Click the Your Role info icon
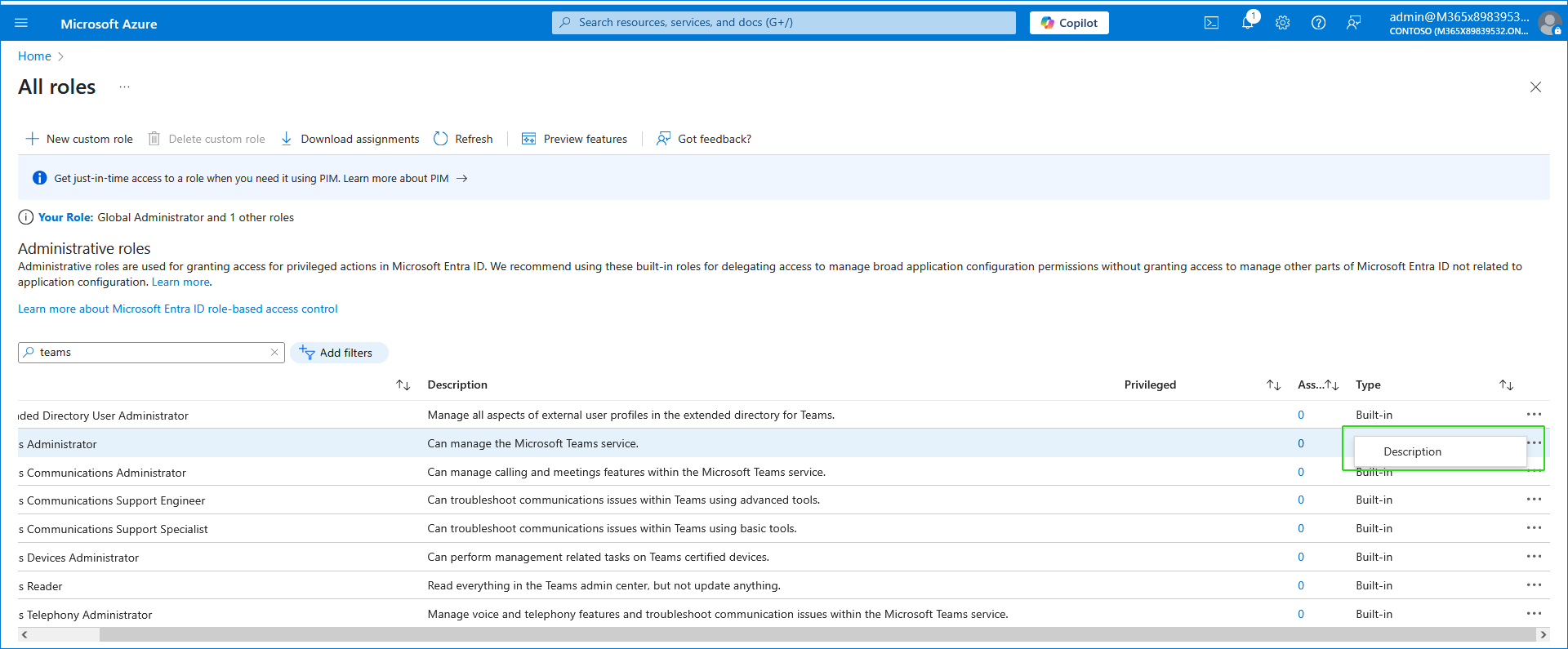 coord(26,217)
